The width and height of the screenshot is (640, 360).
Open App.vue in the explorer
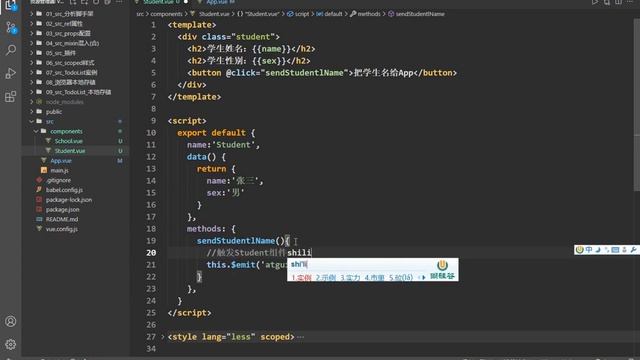[61, 160]
